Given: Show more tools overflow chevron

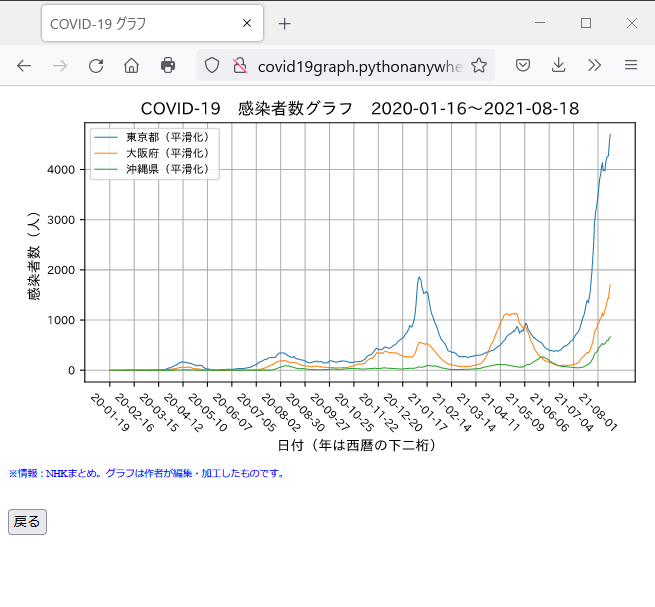Looking at the screenshot, I should tap(594, 65).
